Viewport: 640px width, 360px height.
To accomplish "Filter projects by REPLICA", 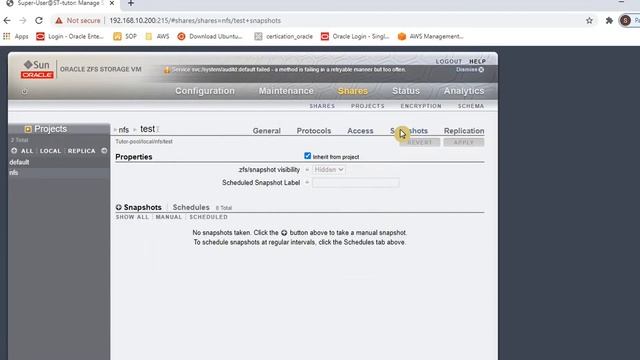I will (82, 151).
